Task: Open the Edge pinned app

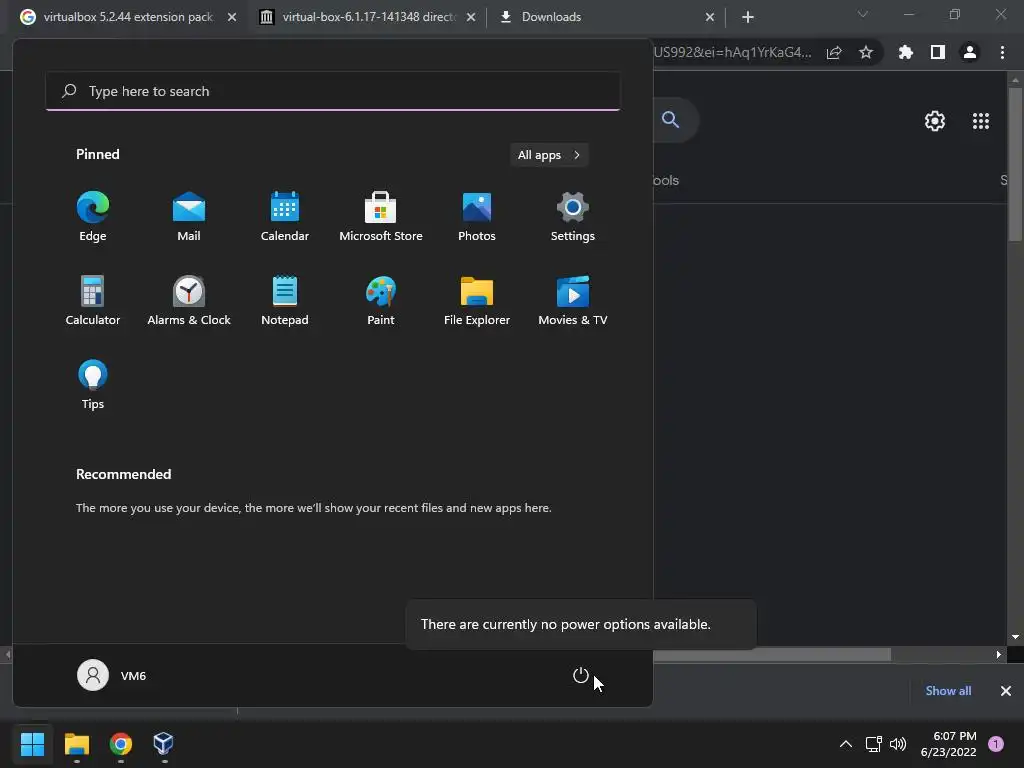Action: click(x=93, y=217)
